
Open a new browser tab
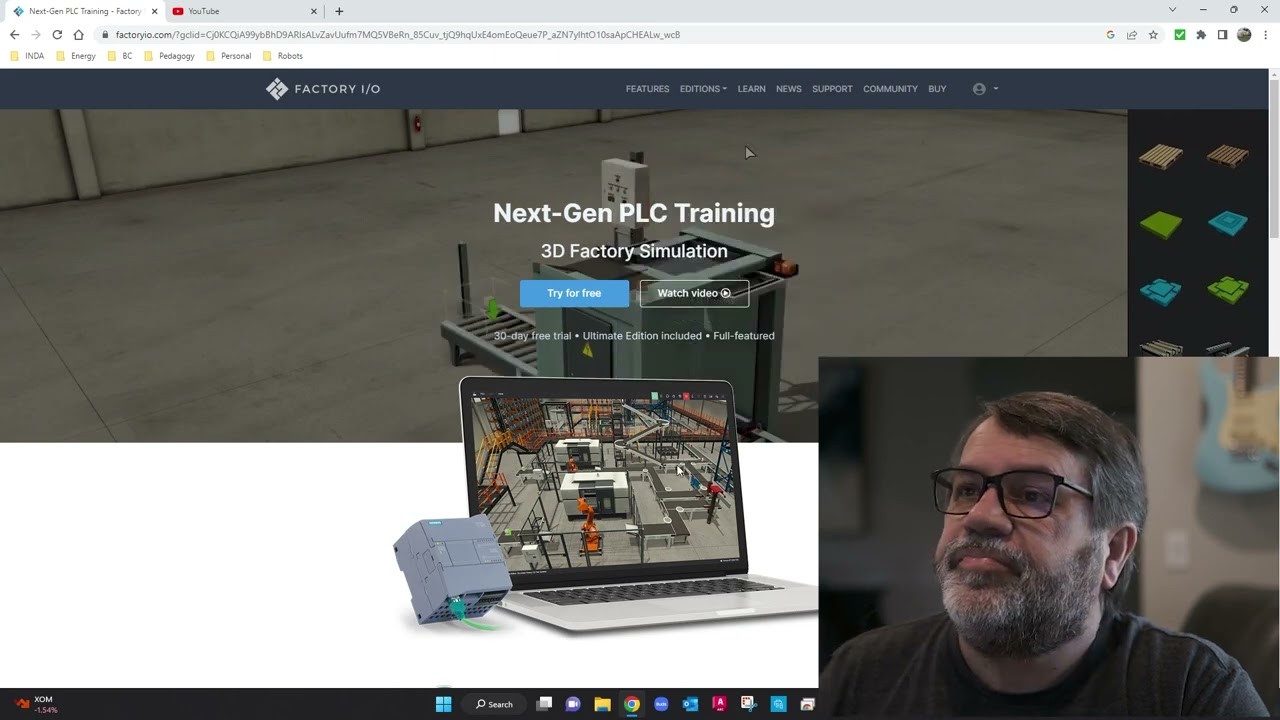point(339,11)
